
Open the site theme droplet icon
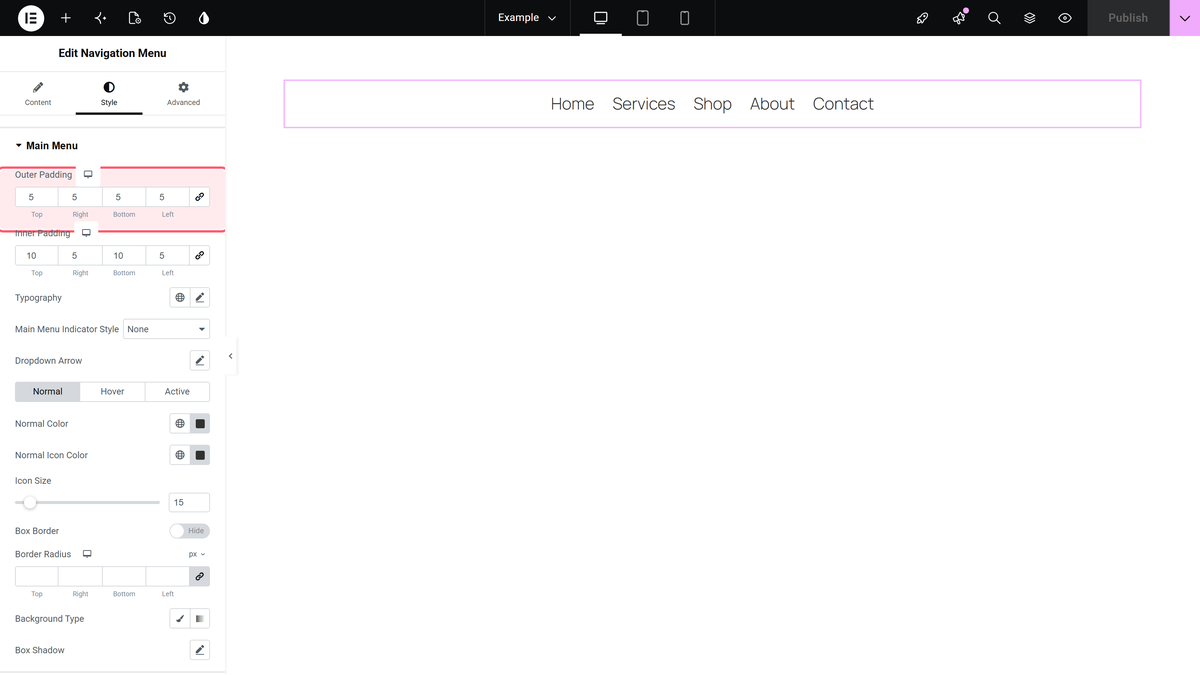204,18
